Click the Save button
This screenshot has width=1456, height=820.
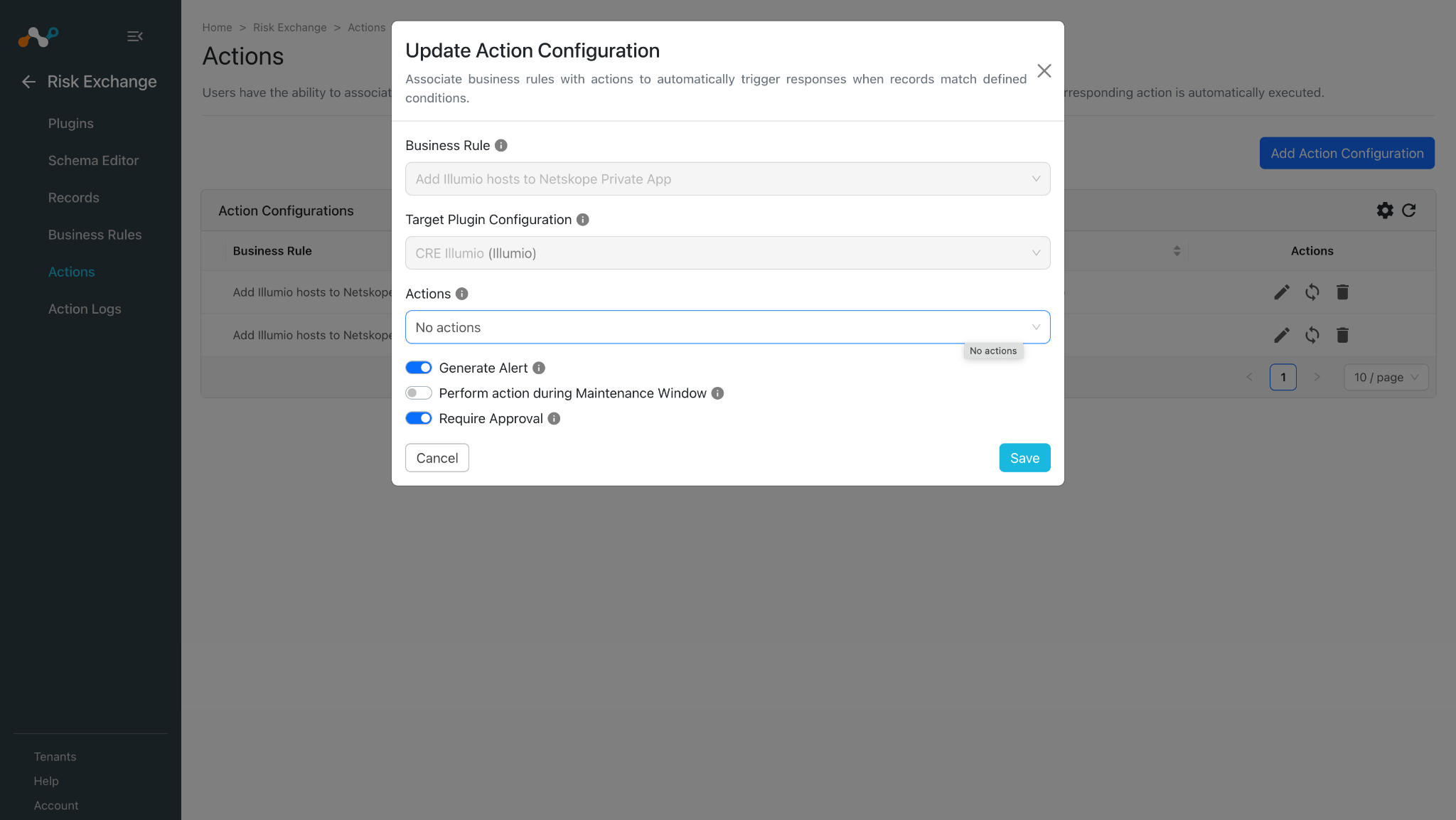(x=1024, y=458)
